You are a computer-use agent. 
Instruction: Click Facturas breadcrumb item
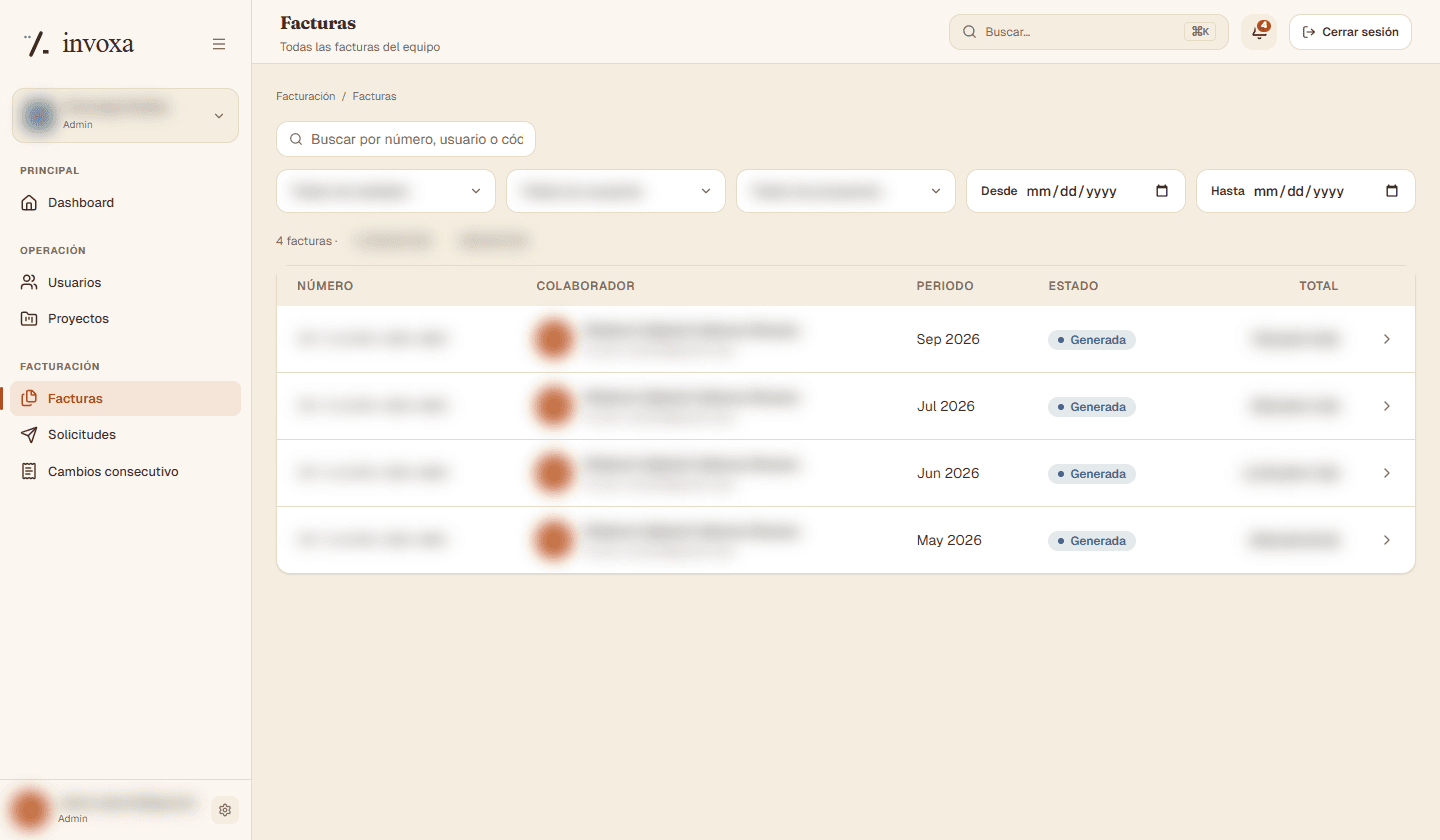pyautogui.click(x=374, y=96)
